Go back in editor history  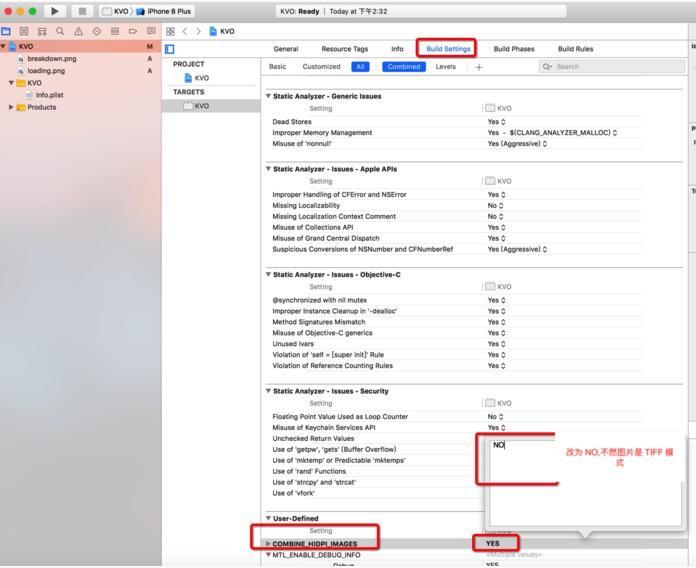point(185,32)
